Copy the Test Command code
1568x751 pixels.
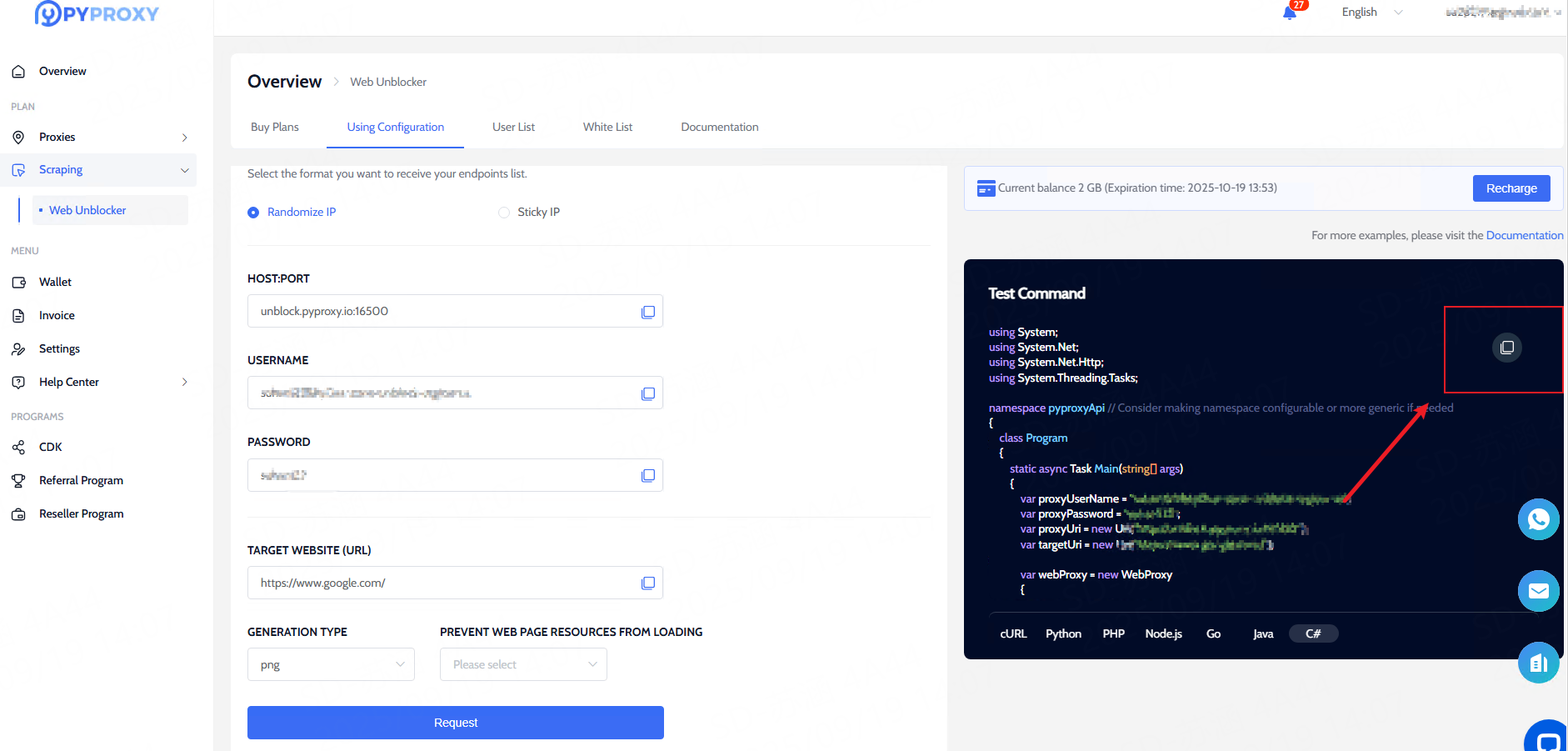tap(1506, 347)
